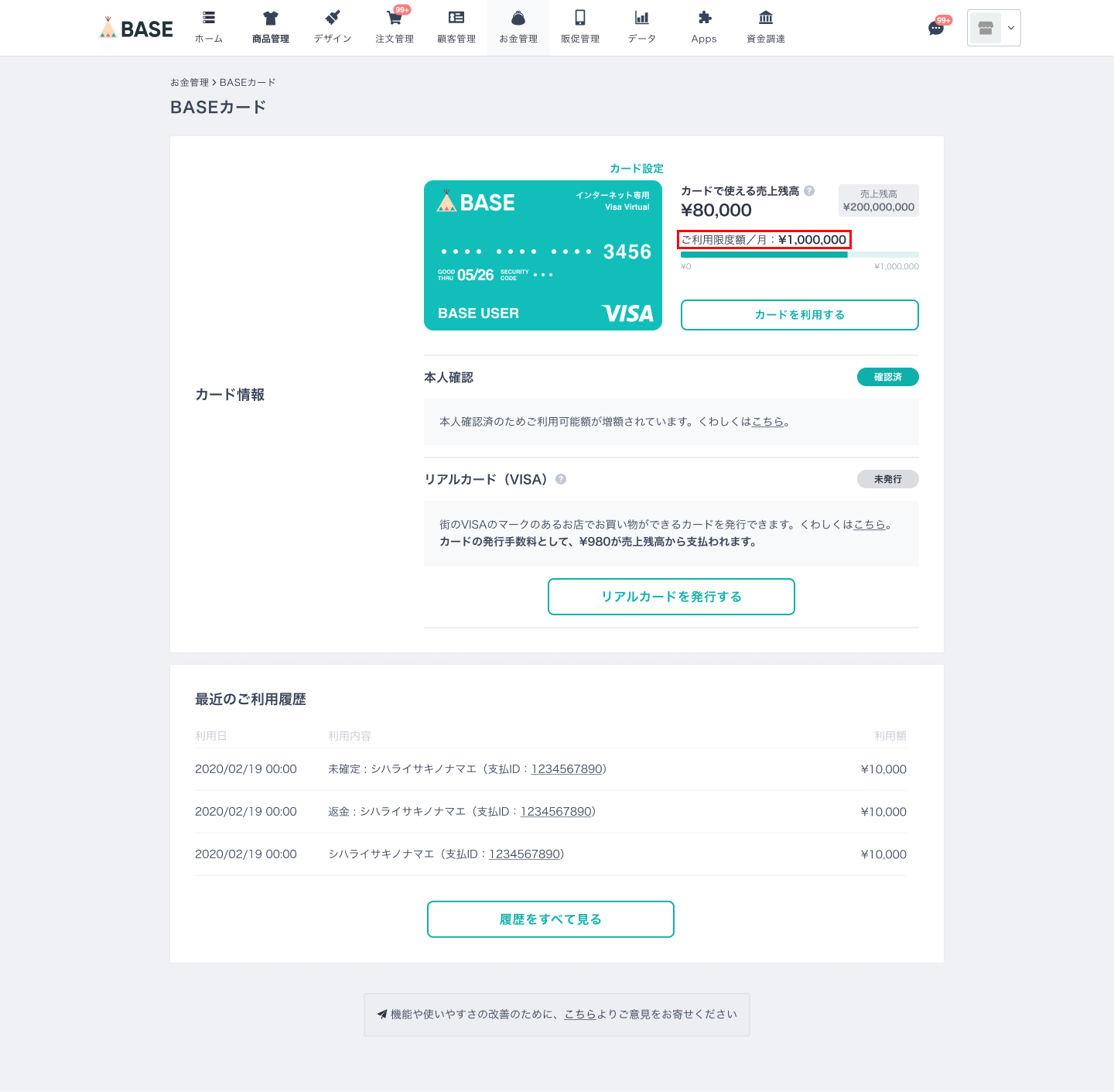Click the 05/26 expiry date on card
1114x1092 pixels.
click(x=475, y=275)
